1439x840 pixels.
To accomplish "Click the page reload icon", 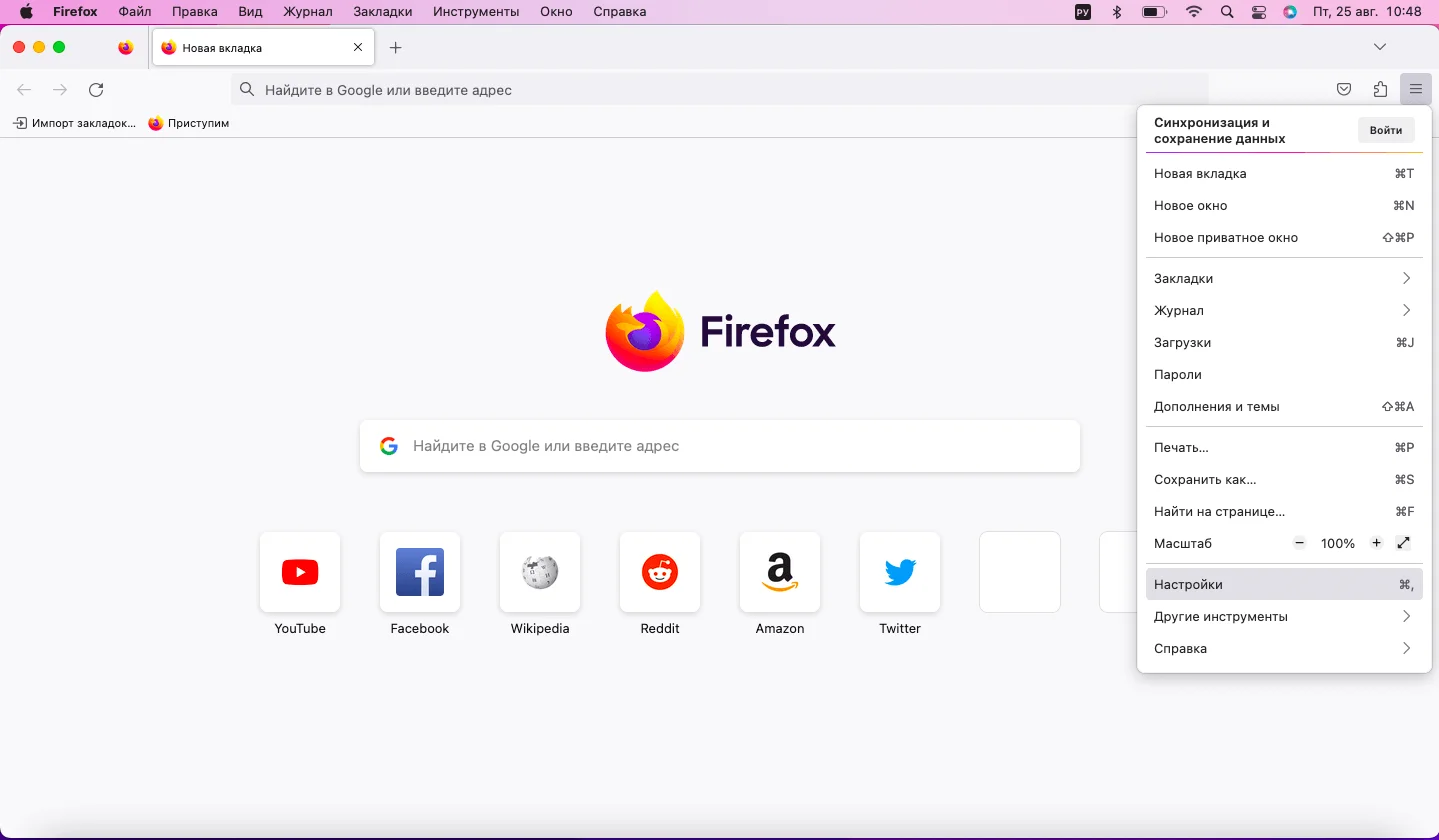I will click(96, 90).
